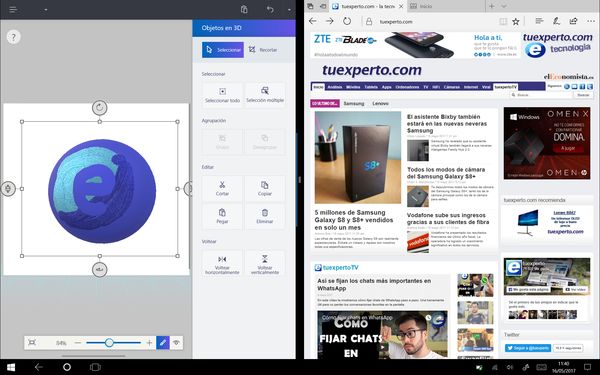Click the Twitter Seguir button
This screenshot has width=600, height=375.
(x=528, y=348)
